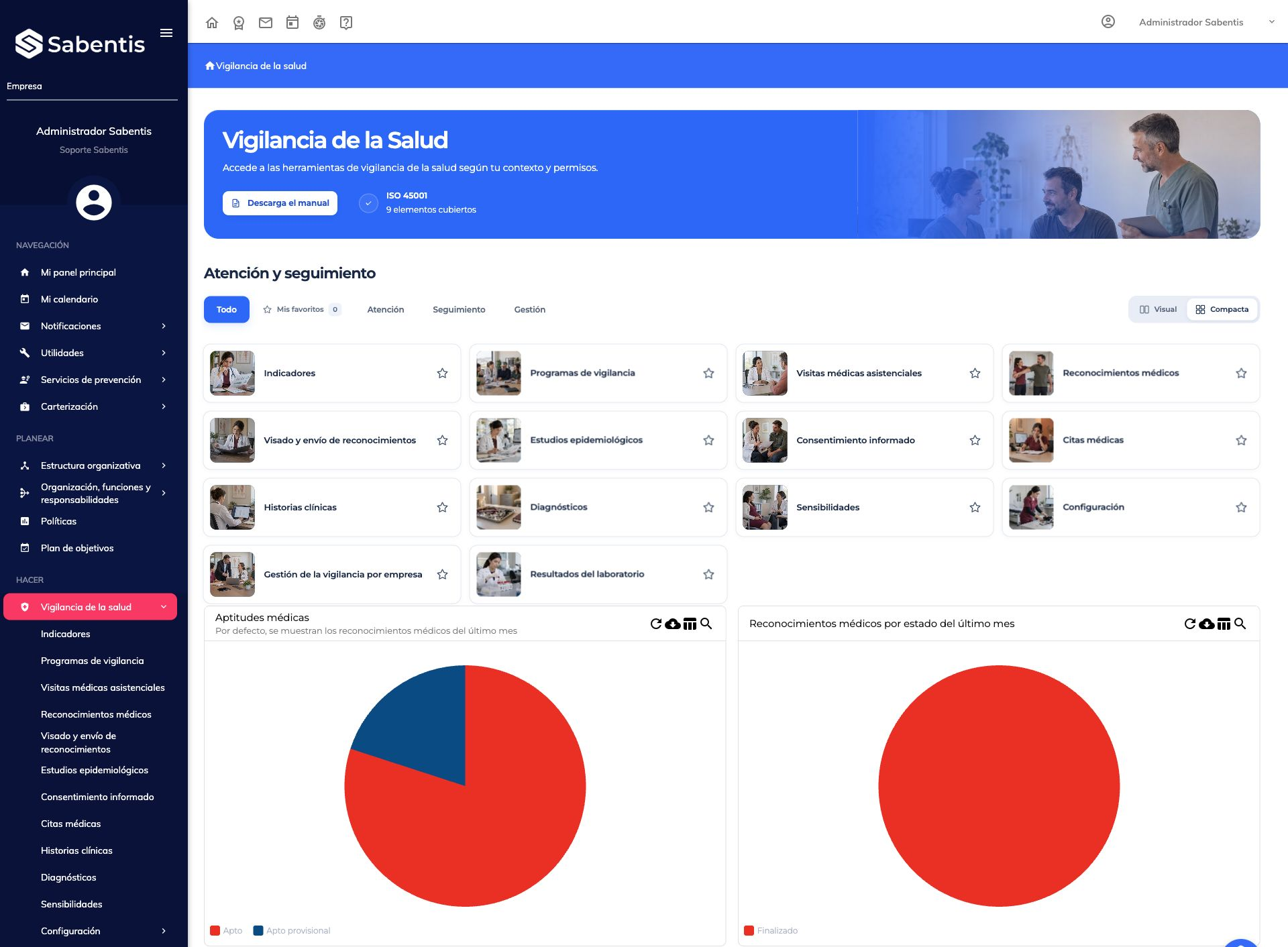Screen dimensions: 1288x947
Task: Click the user profile icon near Administrador Sabentis
Action: (x=1108, y=21)
